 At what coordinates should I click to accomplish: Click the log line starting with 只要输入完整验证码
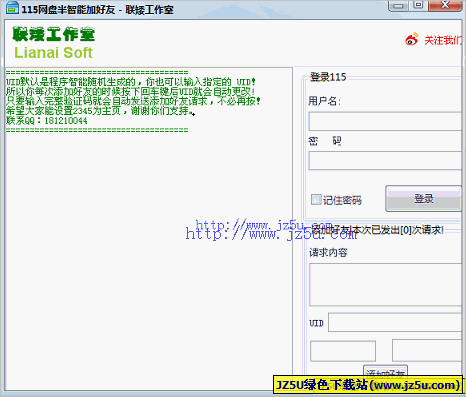pyautogui.click(x=133, y=101)
